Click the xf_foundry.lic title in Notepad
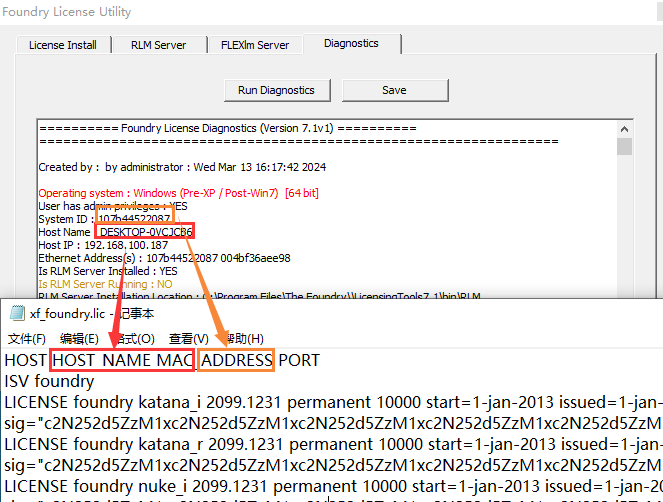The image size is (663, 502). point(67,313)
